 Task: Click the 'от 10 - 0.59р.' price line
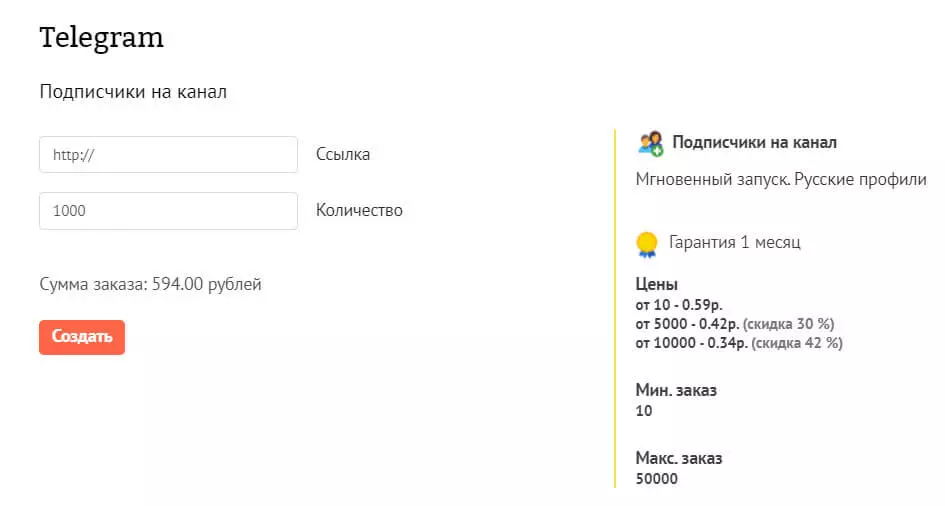coord(679,305)
